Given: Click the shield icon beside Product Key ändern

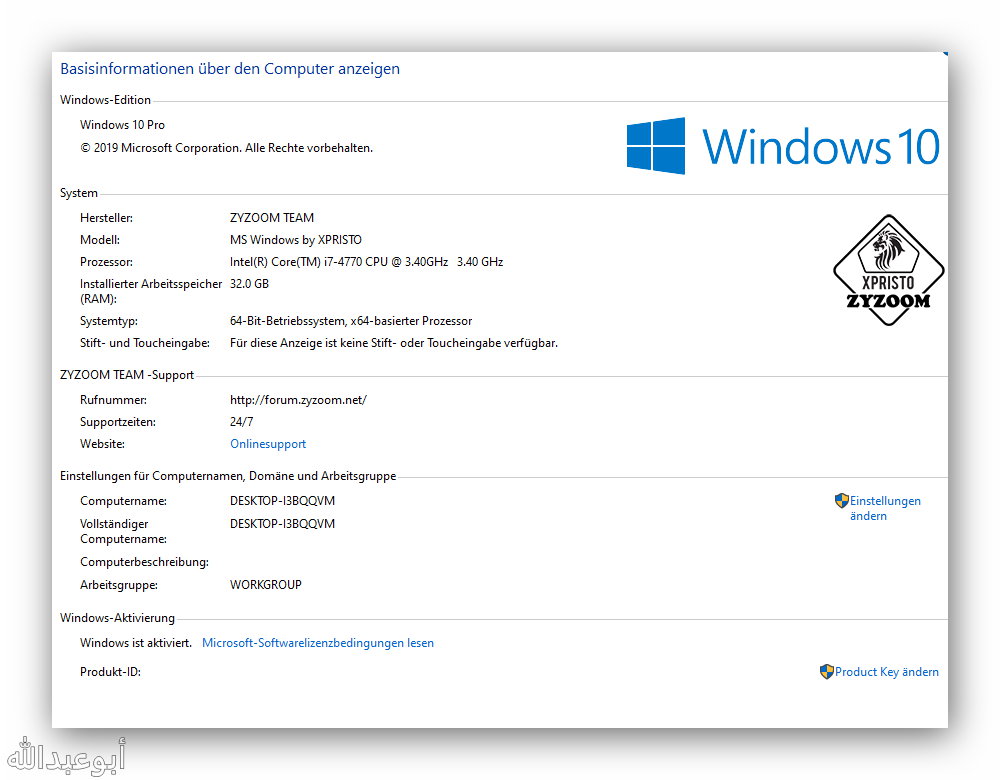Looking at the screenshot, I should (x=826, y=672).
